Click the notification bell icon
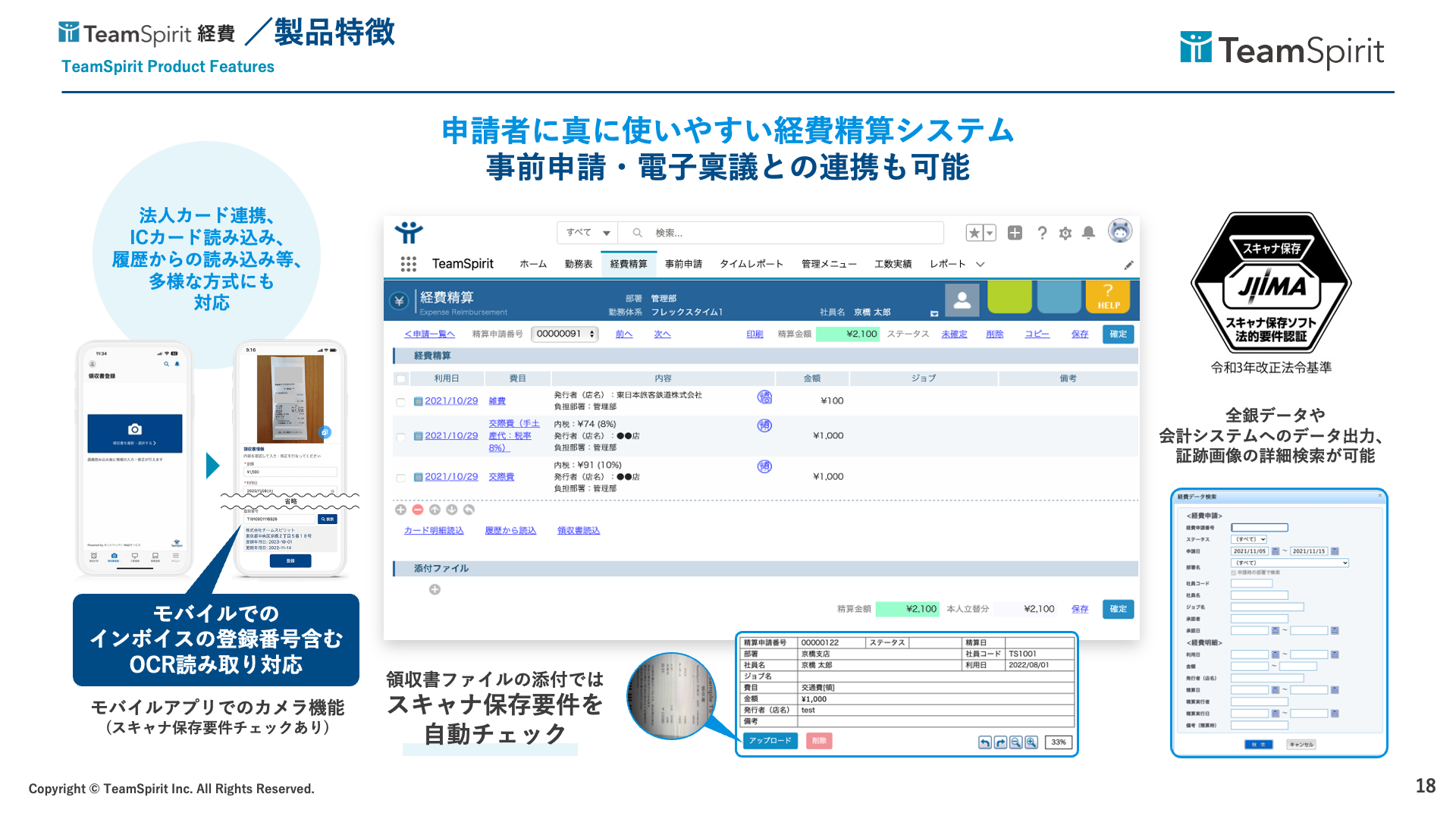 pyautogui.click(x=1088, y=233)
